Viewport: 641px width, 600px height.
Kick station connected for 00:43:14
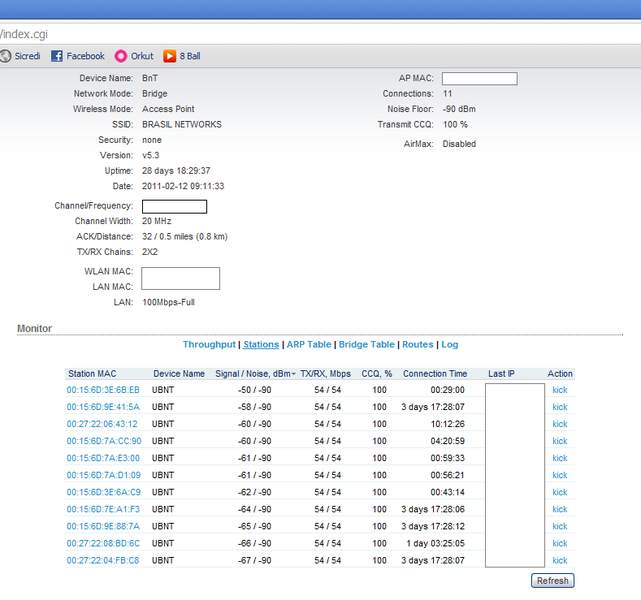560,492
